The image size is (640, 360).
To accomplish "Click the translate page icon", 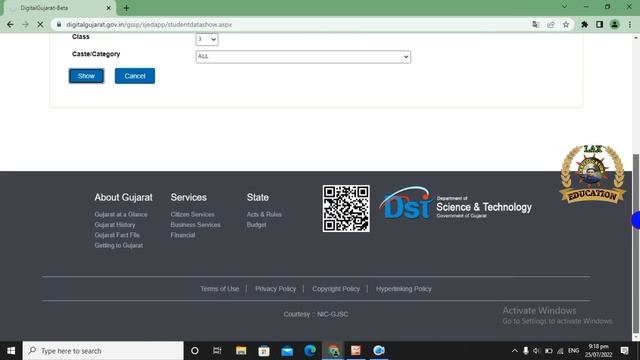I will [536, 24].
